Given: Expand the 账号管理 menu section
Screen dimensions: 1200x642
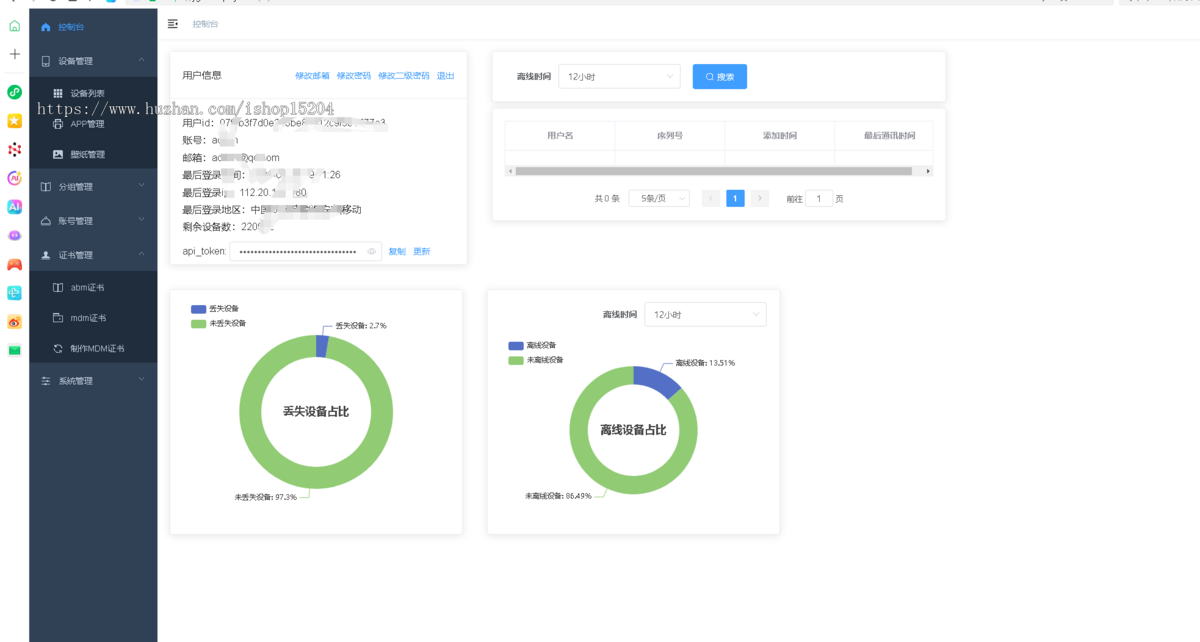Looking at the screenshot, I should (93, 220).
